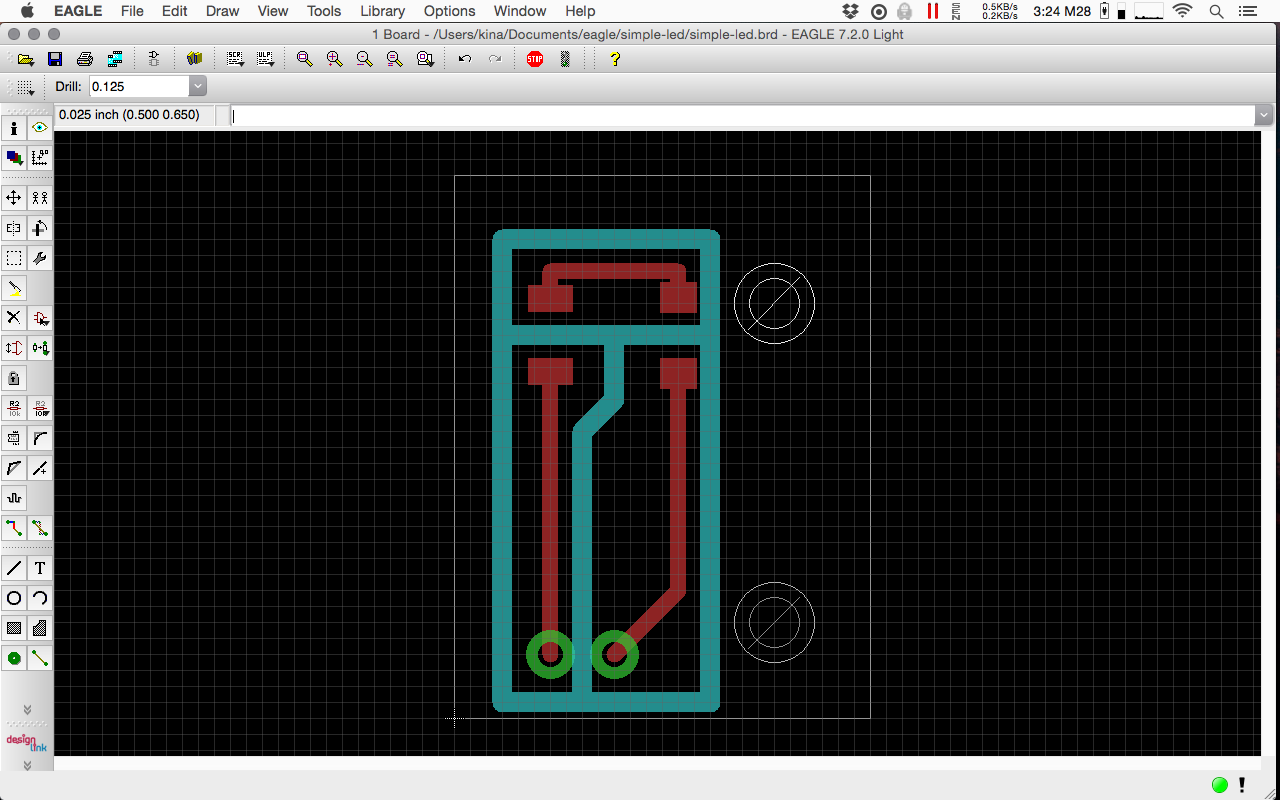1280x800 pixels.
Task: Select the Signal tool
Action: tap(40, 658)
